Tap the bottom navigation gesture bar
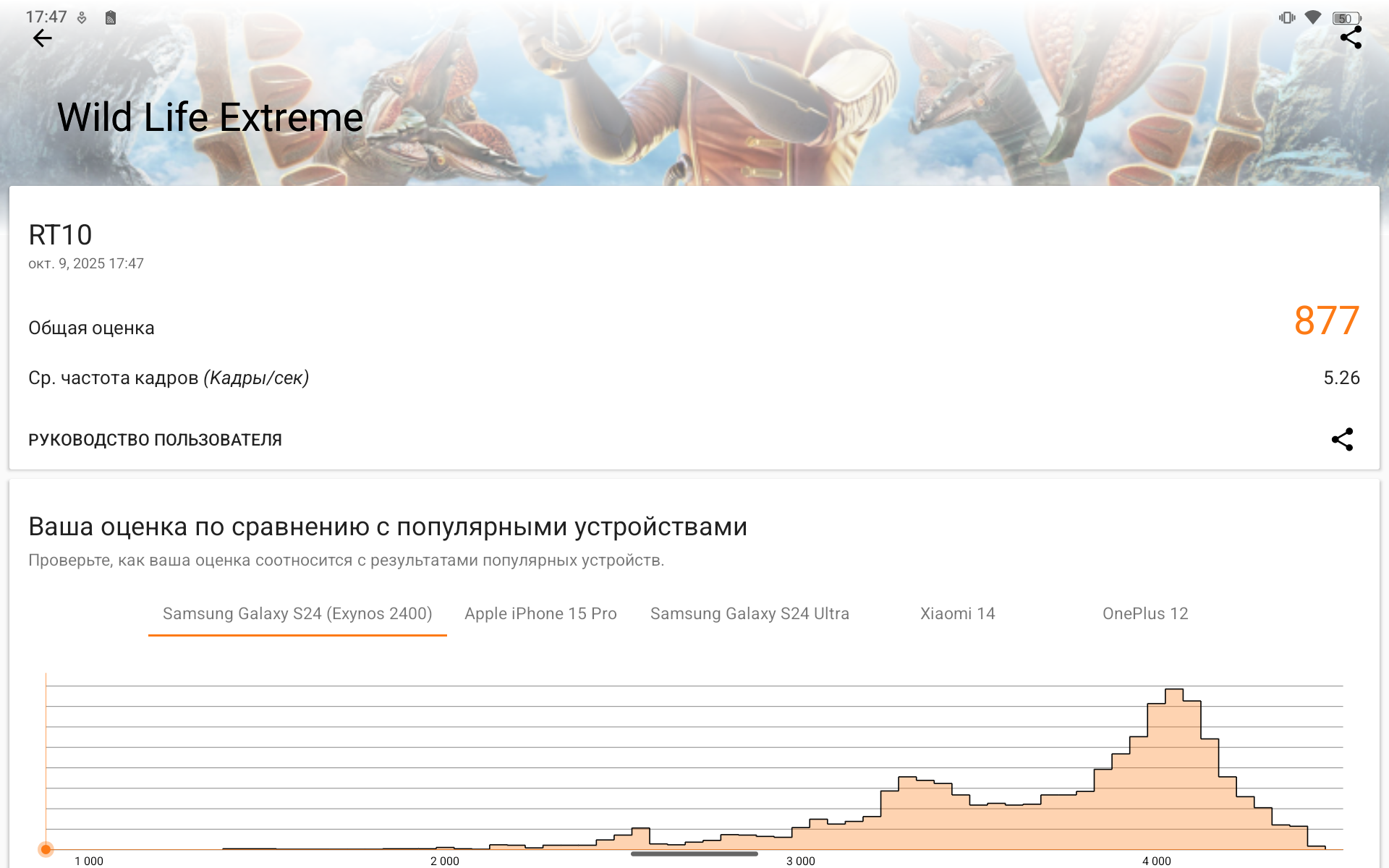Screen dimensions: 1389x868 694,854
